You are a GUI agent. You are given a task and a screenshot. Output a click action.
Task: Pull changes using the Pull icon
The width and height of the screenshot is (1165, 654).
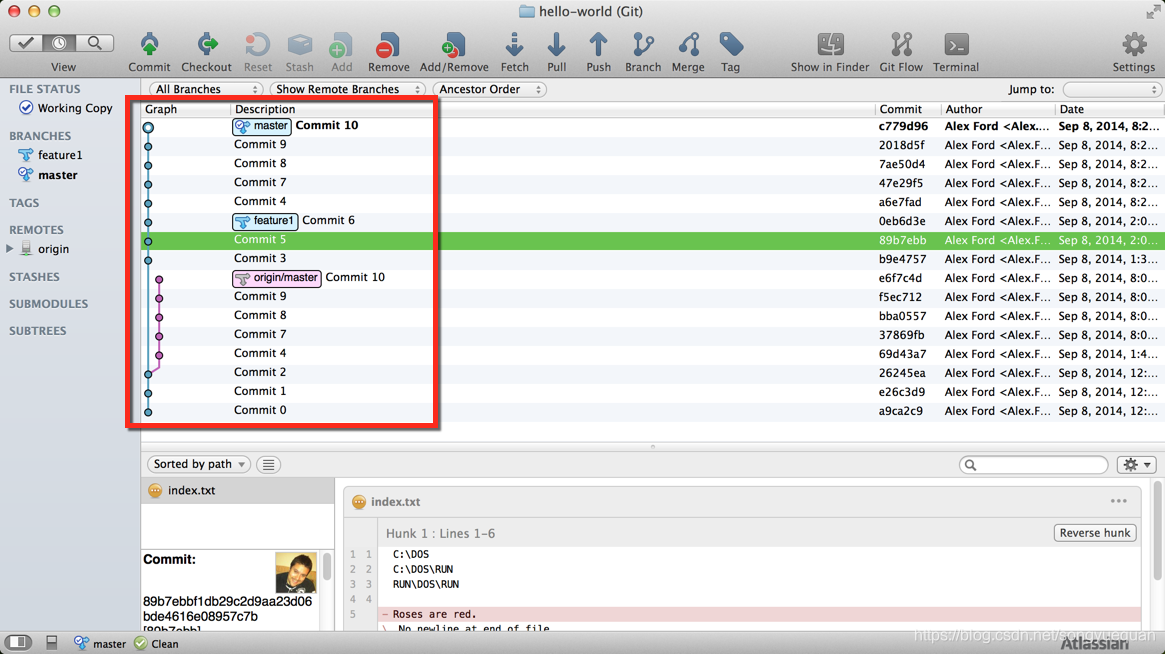(556, 45)
